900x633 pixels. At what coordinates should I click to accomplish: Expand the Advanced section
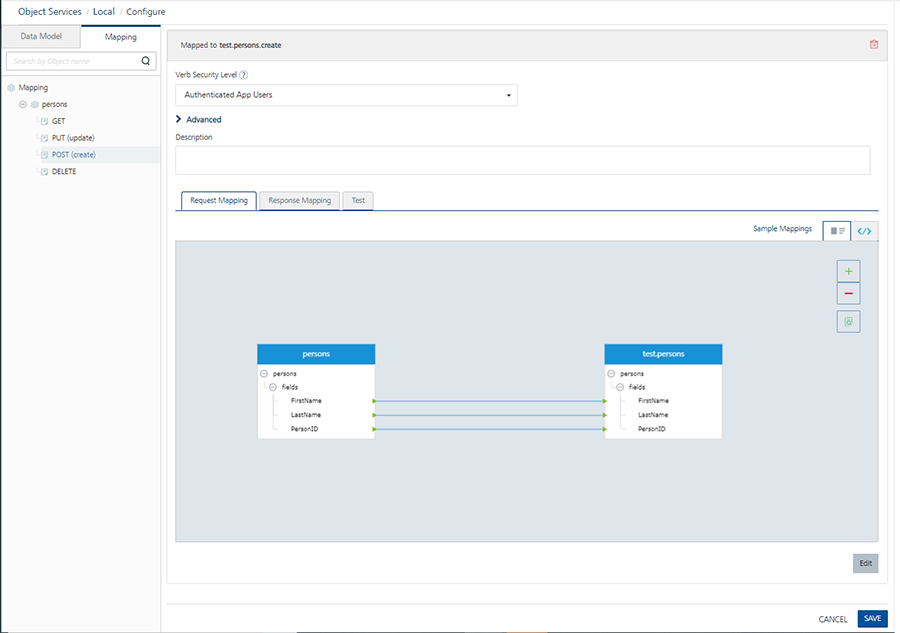(x=198, y=120)
